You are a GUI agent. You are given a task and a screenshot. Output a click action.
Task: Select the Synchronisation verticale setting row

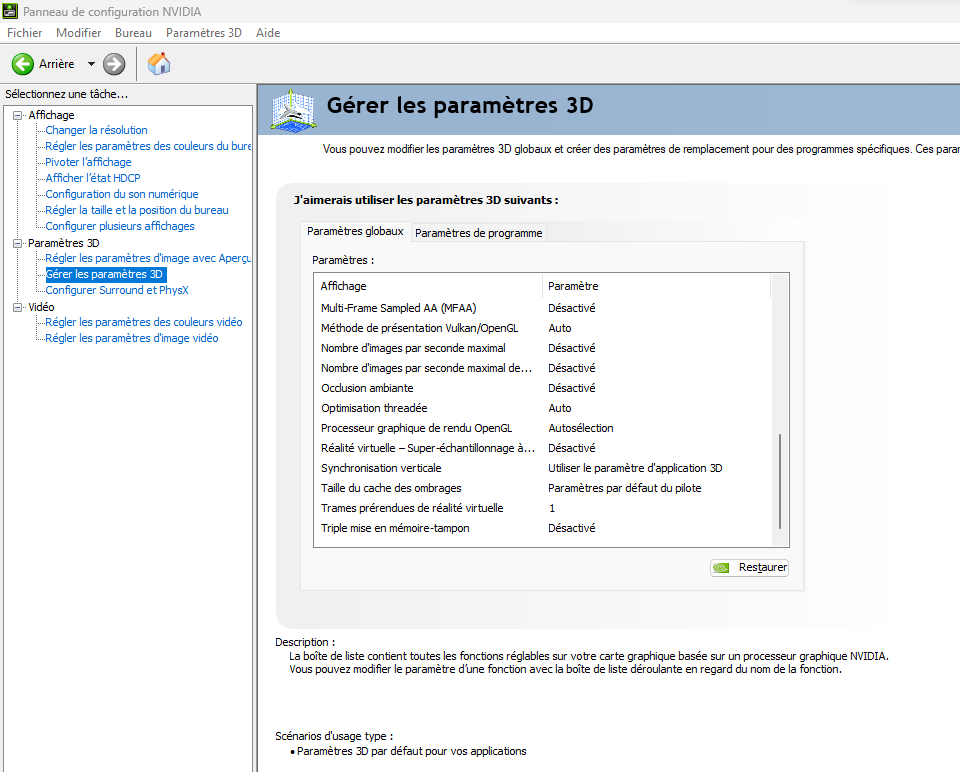point(381,468)
